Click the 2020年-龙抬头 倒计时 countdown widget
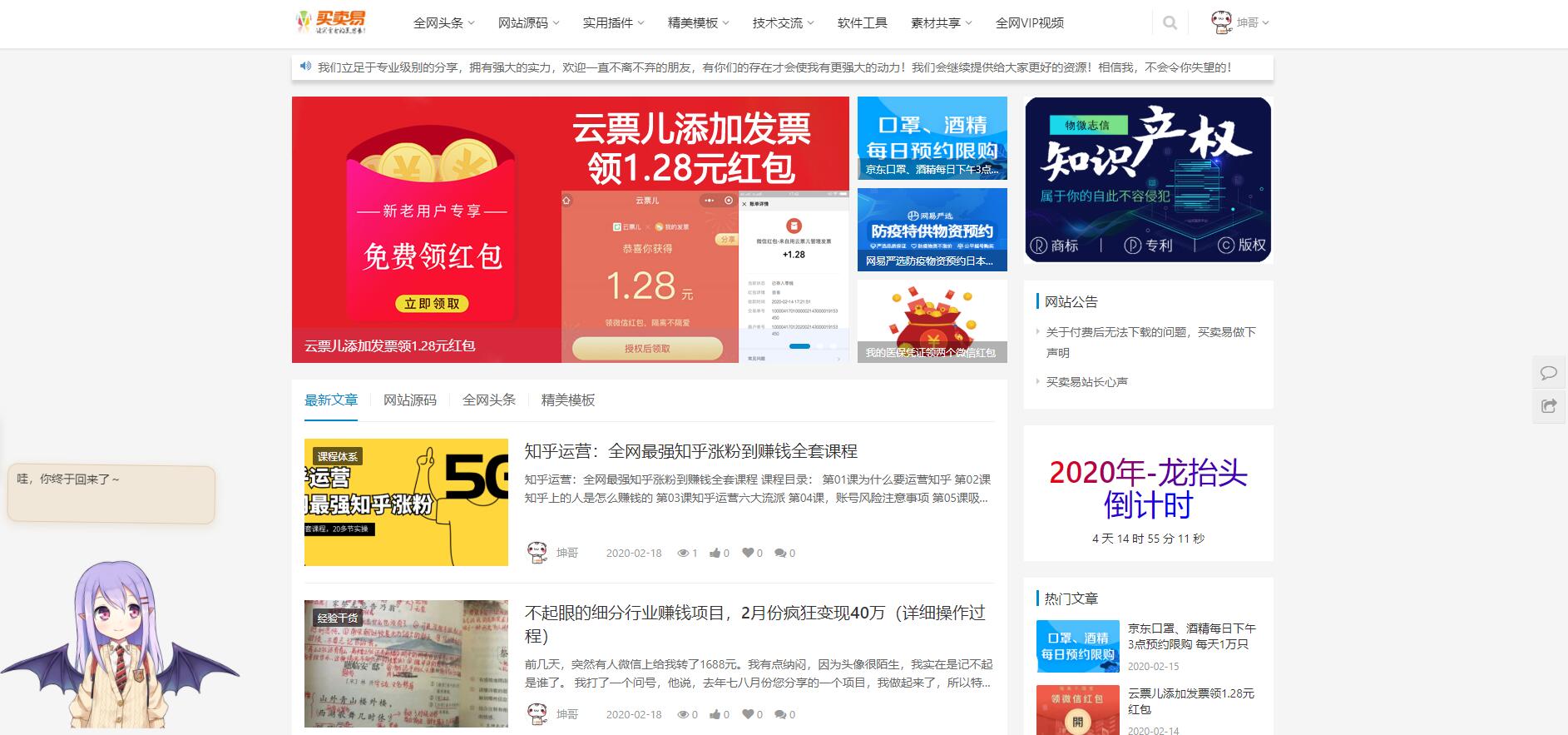The width and height of the screenshot is (1568, 735). pyautogui.click(x=1148, y=494)
